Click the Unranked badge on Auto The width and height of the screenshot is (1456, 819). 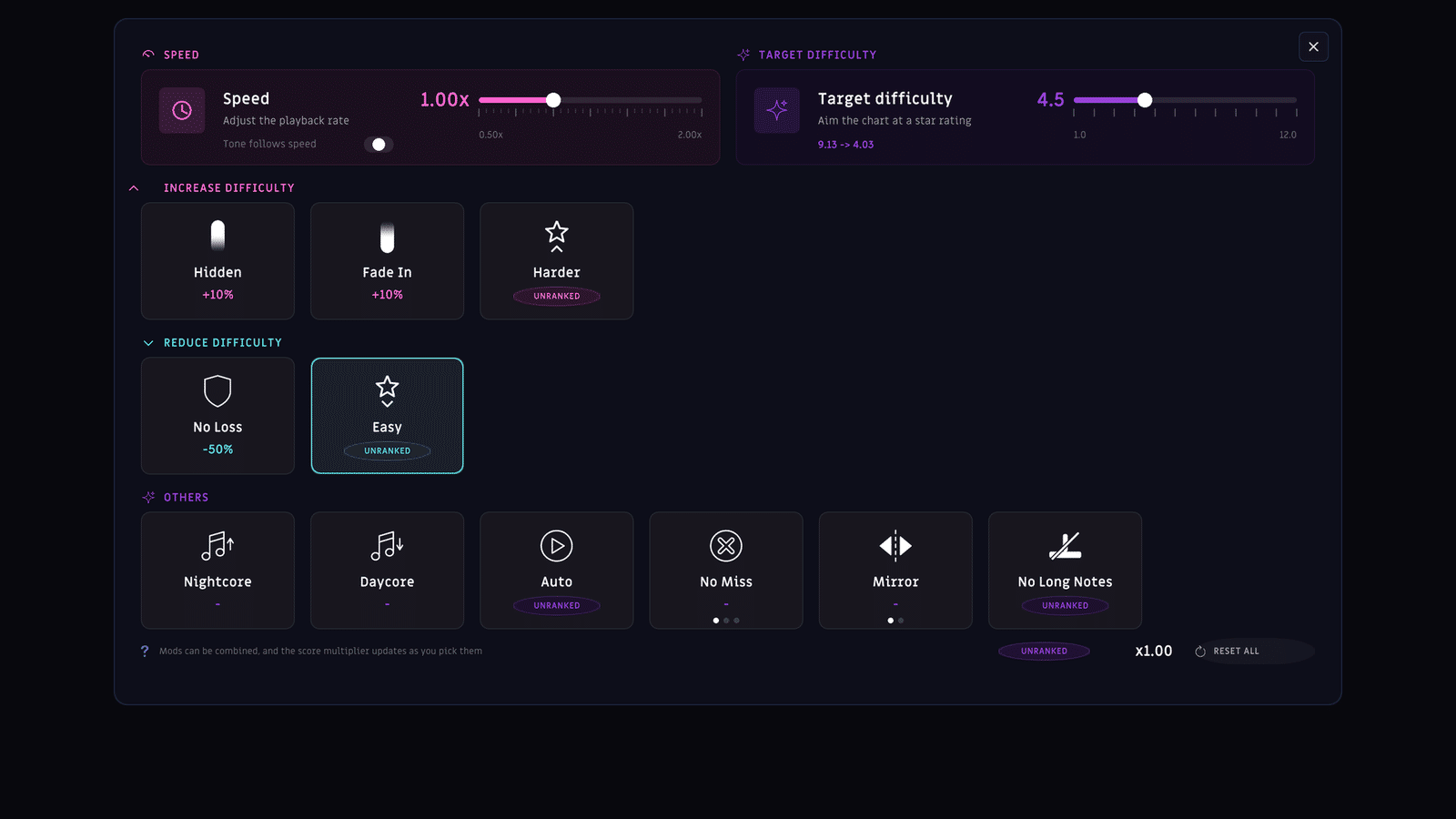(x=557, y=605)
